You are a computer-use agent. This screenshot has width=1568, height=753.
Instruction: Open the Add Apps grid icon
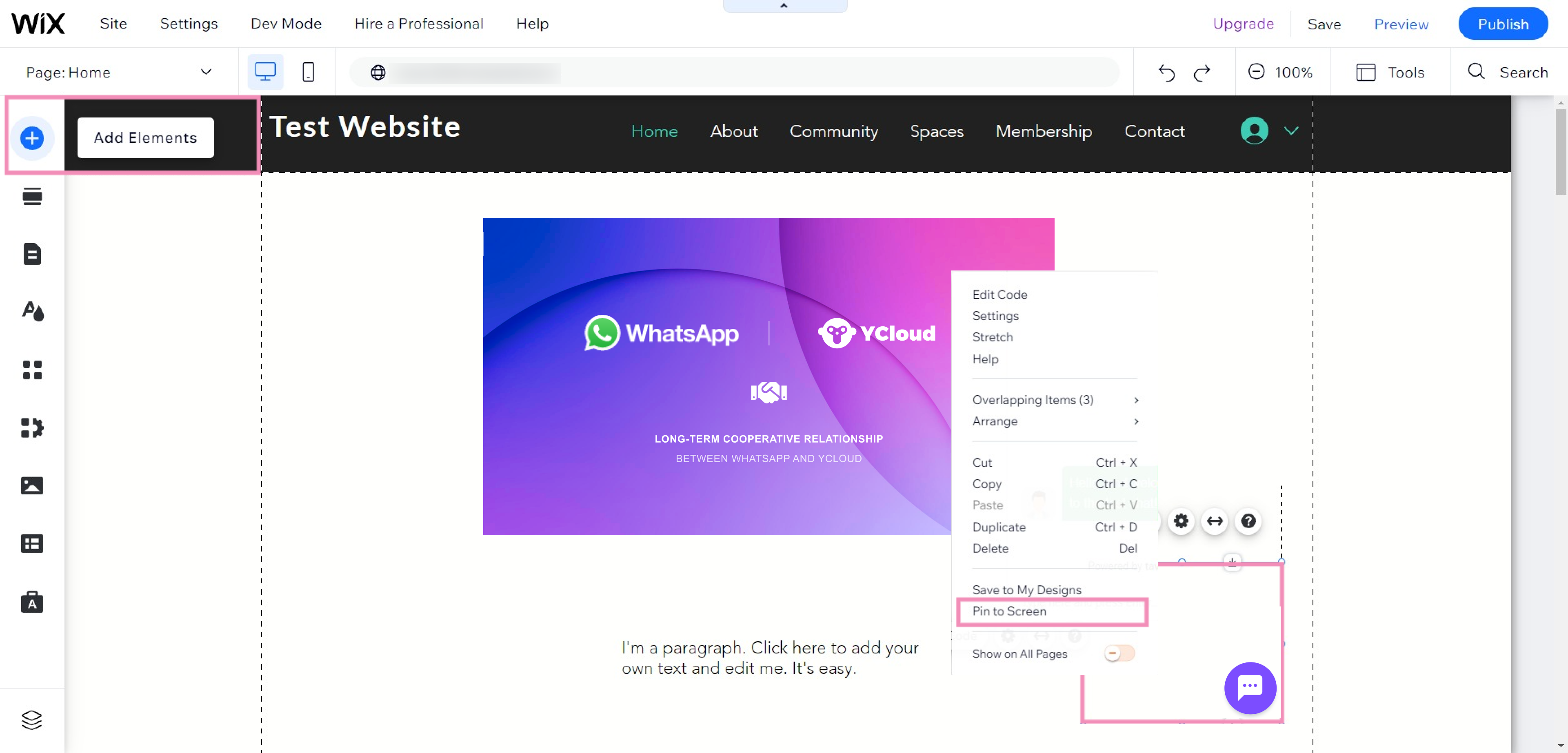coord(32,369)
